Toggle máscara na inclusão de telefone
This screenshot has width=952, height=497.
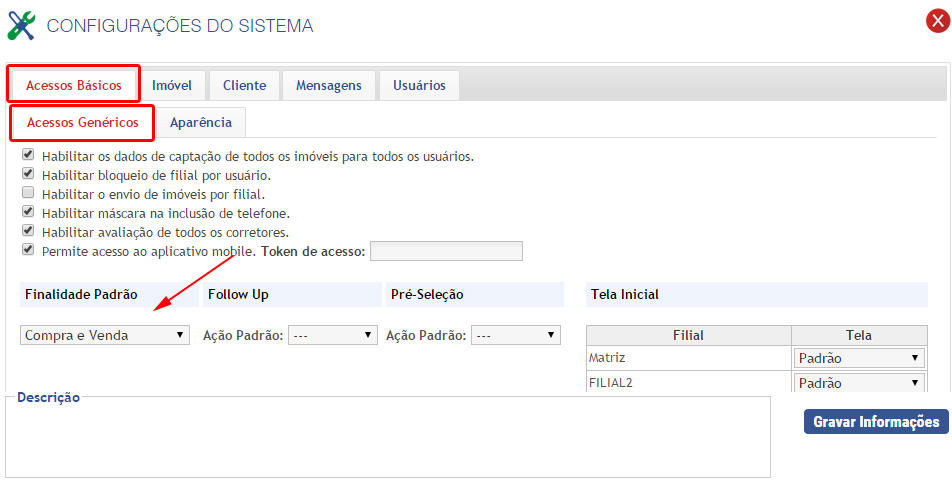coord(28,212)
